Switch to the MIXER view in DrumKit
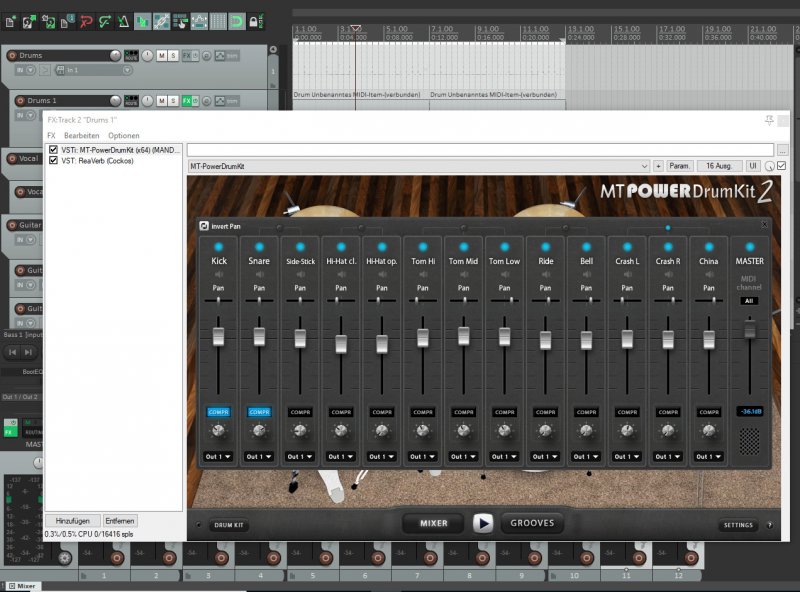 coord(434,523)
